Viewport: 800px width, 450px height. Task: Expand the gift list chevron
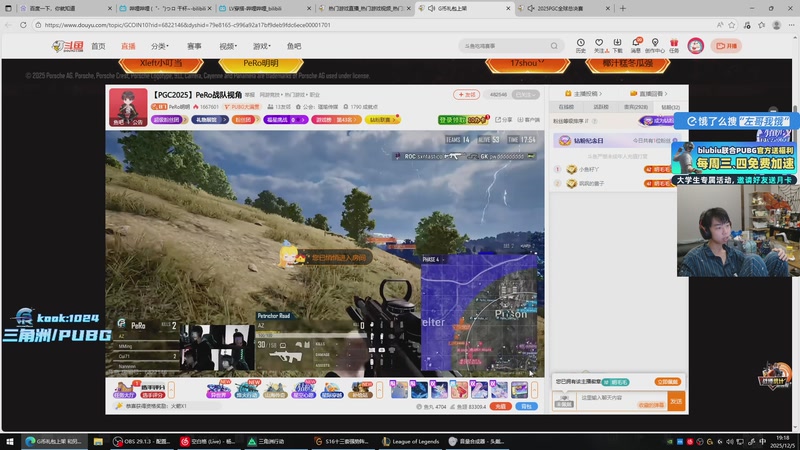point(534,390)
